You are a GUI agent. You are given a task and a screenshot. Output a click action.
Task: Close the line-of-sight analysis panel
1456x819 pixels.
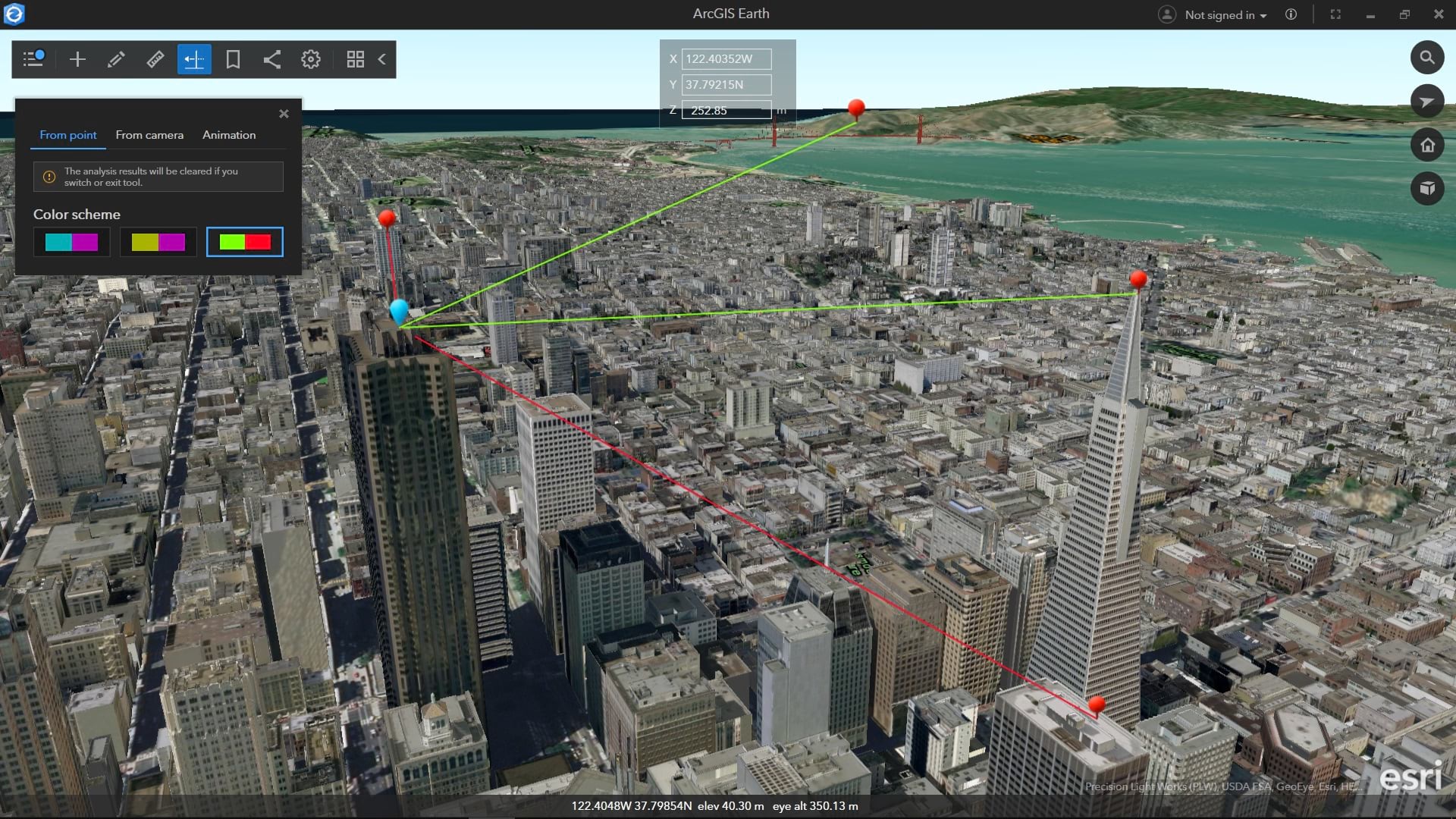coord(284,113)
